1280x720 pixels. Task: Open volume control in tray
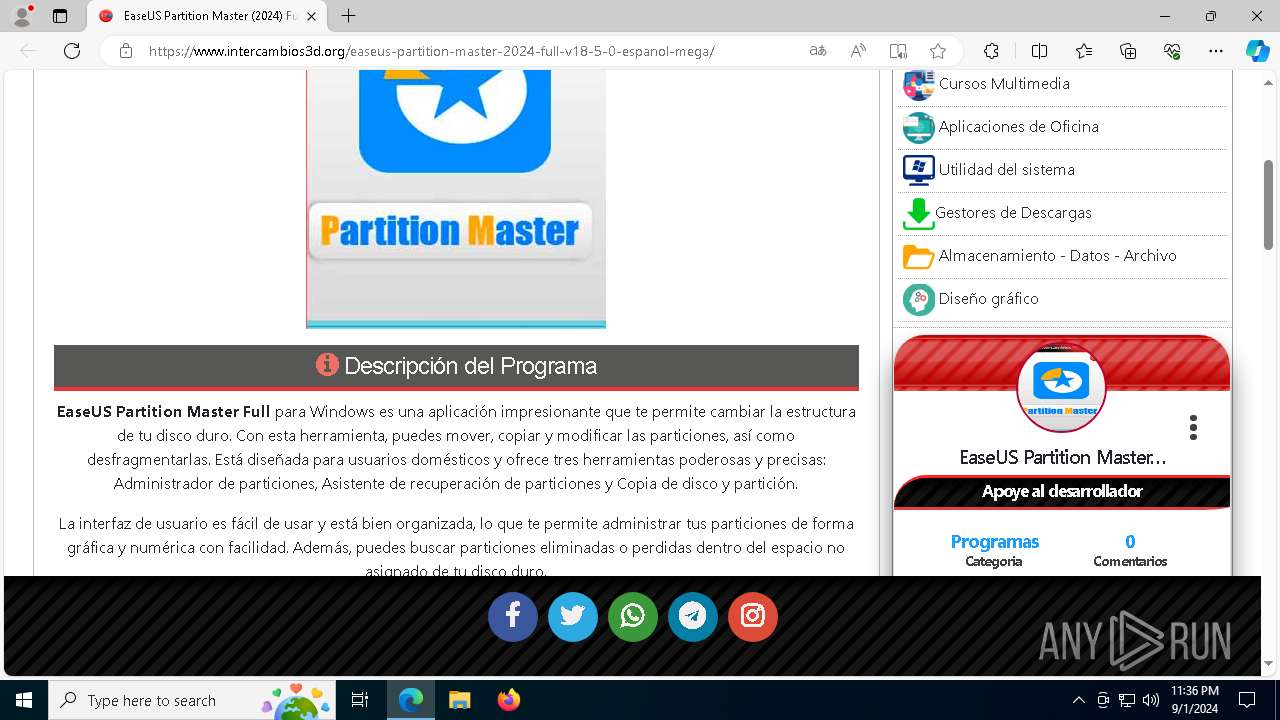click(x=1151, y=700)
